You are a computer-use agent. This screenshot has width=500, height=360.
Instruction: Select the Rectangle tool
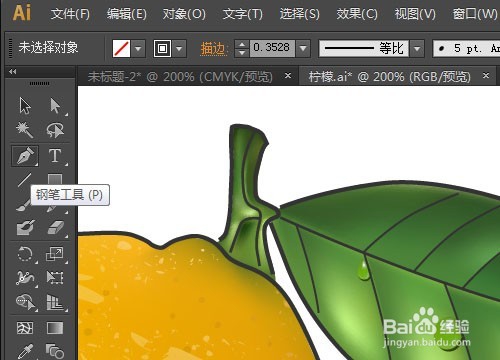tap(55, 179)
